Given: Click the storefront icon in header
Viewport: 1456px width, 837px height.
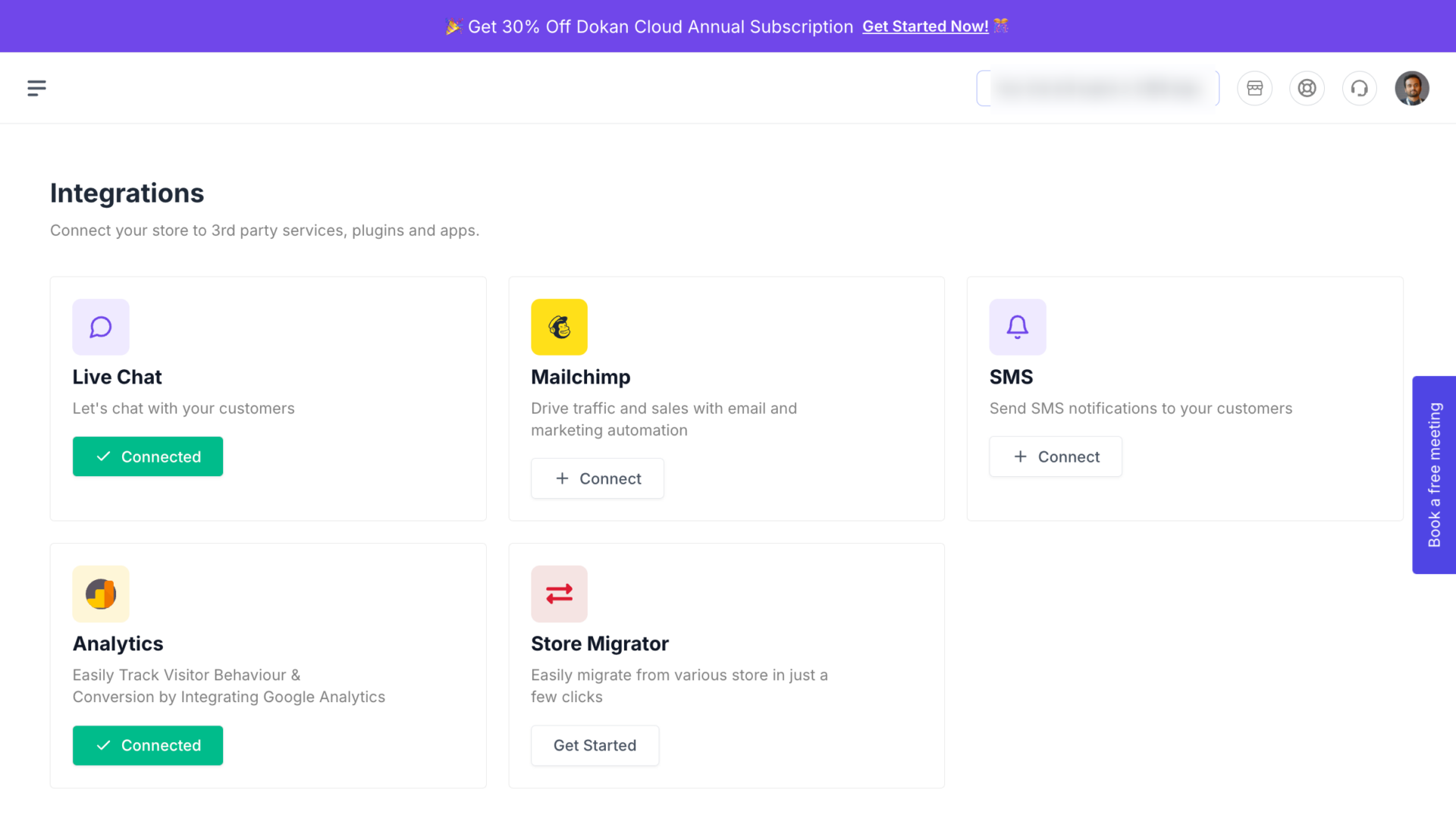Looking at the screenshot, I should point(1254,88).
